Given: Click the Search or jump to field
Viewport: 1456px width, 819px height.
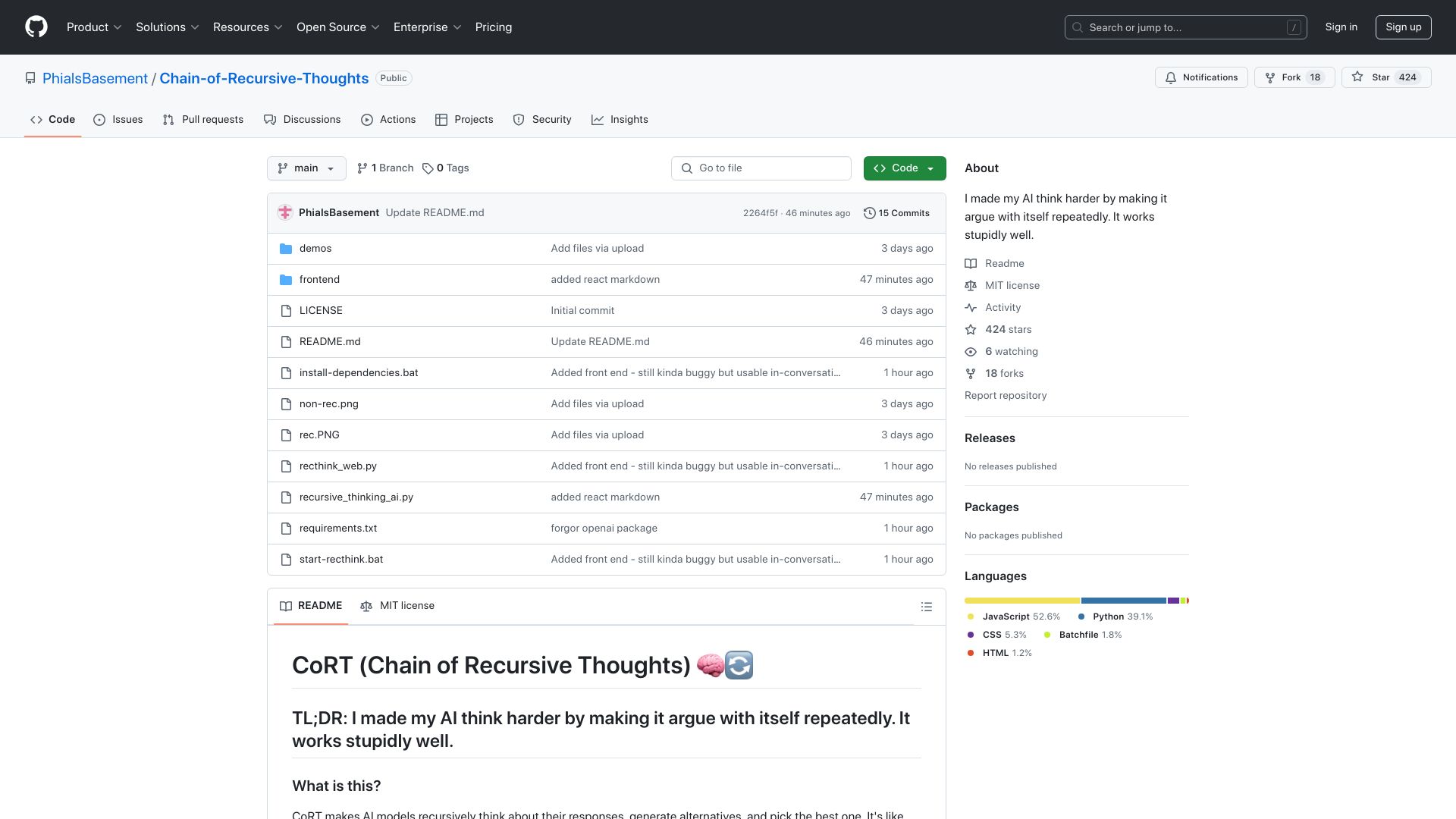Looking at the screenshot, I should 1186,27.
